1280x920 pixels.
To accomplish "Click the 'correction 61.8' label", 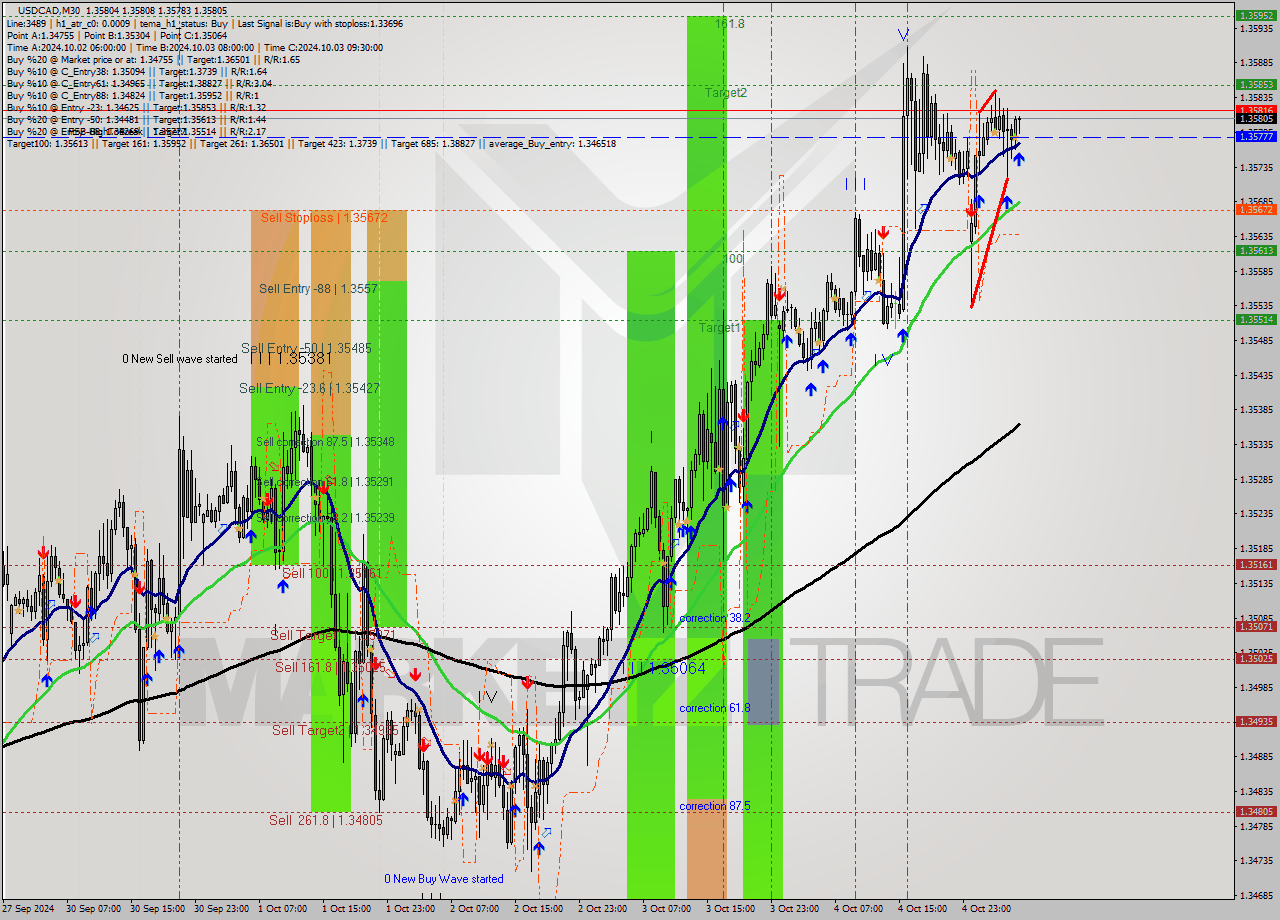I will pyautogui.click(x=715, y=708).
